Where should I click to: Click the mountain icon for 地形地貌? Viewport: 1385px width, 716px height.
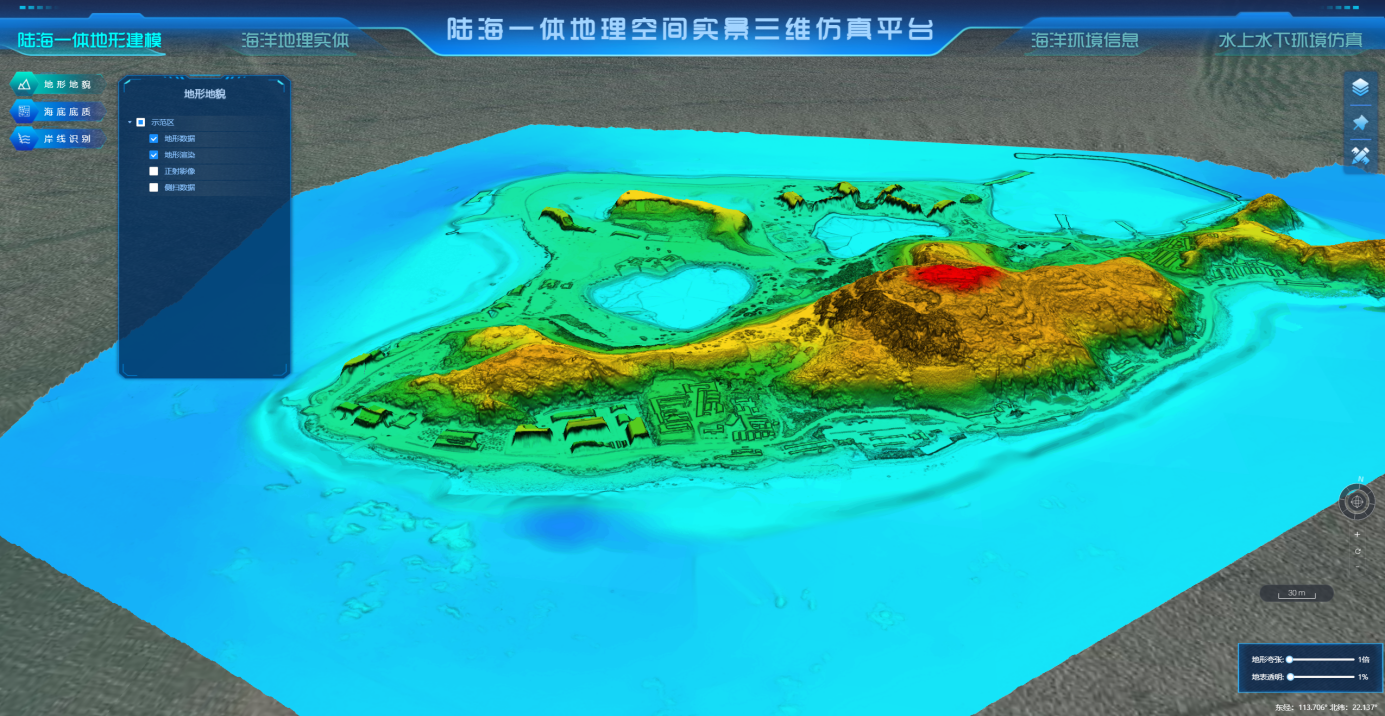point(25,85)
